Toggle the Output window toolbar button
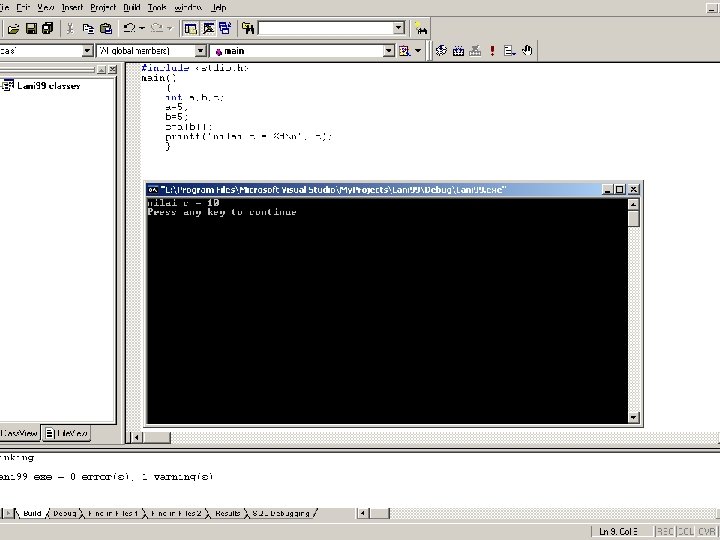 click(x=208, y=28)
